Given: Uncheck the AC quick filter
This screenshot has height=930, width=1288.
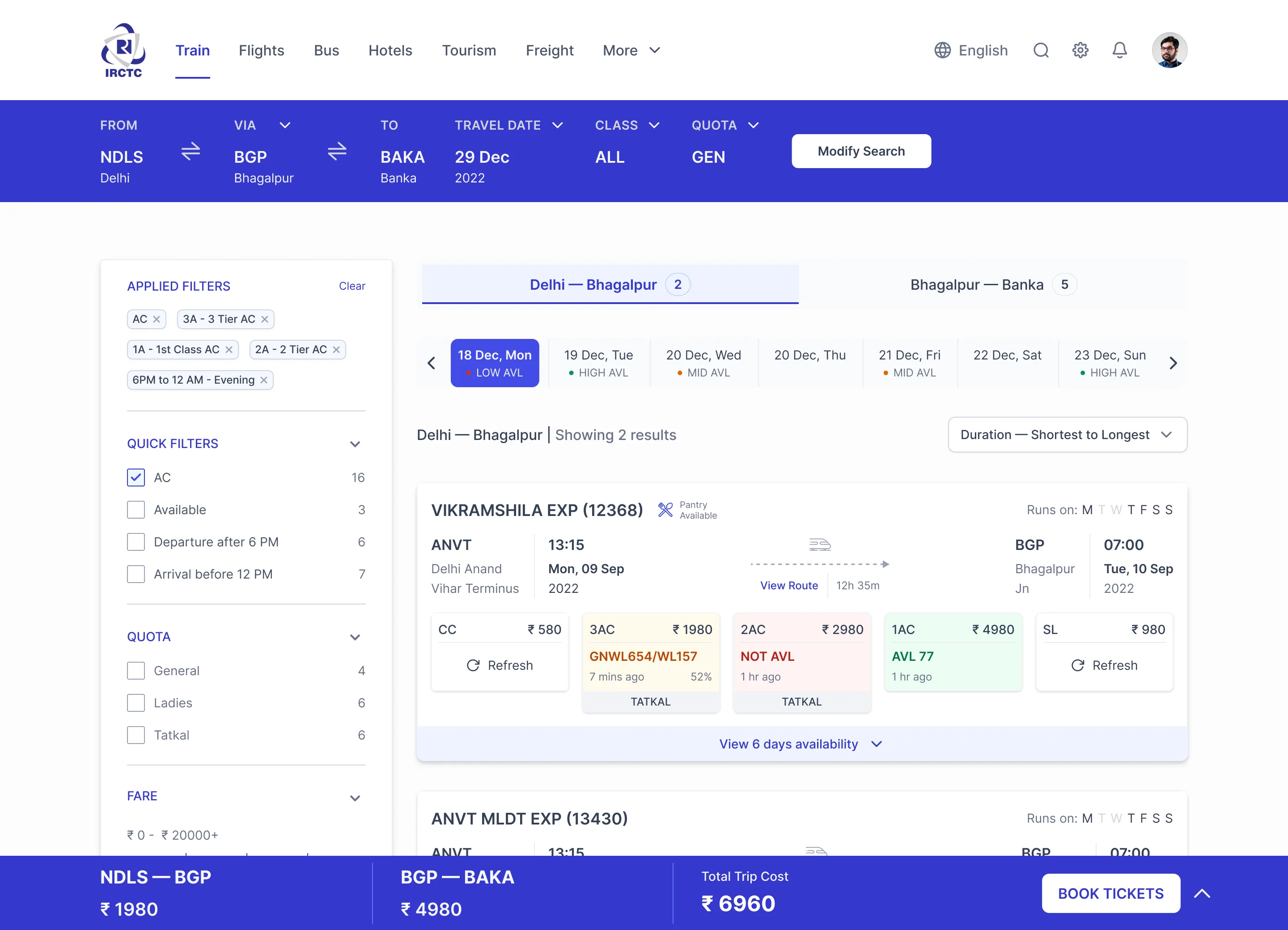Looking at the screenshot, I should [136, 478].
